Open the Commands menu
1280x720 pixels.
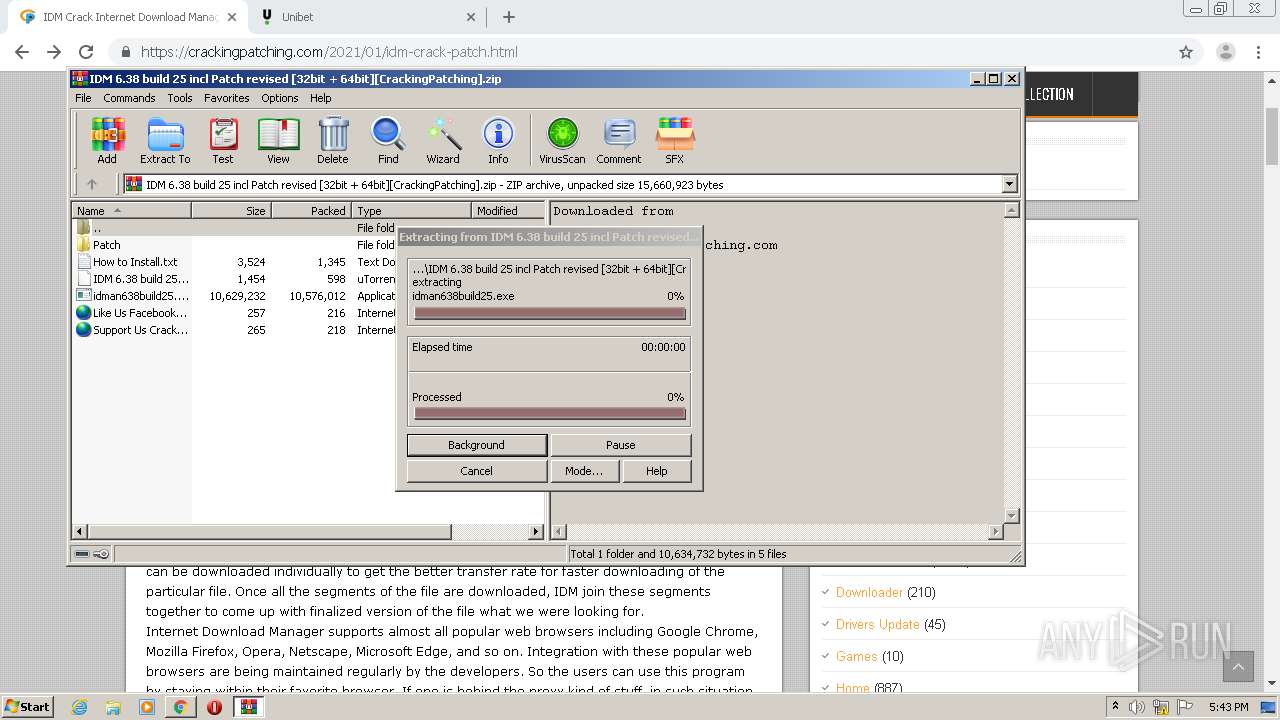(129, 98)
